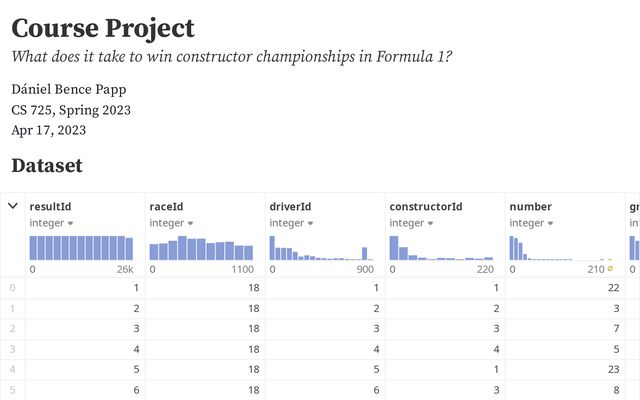640x400 pixels.
Task: Open the driverId integer type dropdown
Action: tap(291, 223)
